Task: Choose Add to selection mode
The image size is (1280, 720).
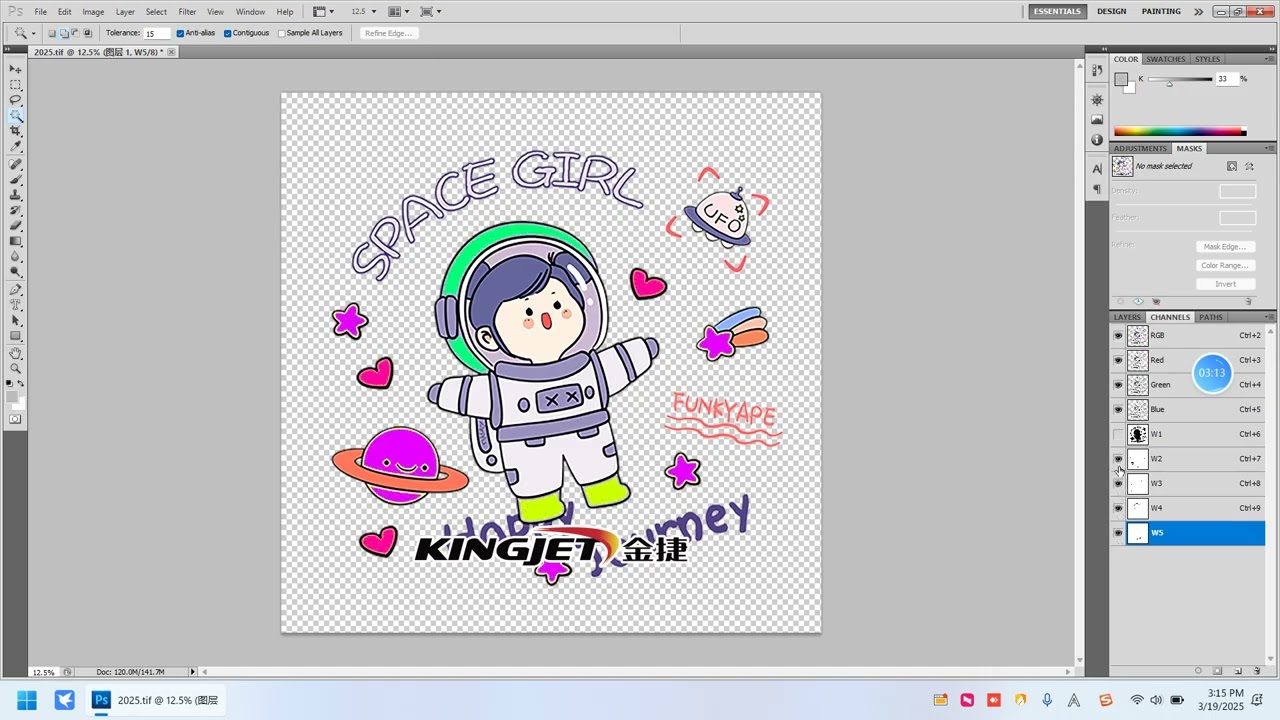Action: [x=64, y=33]
